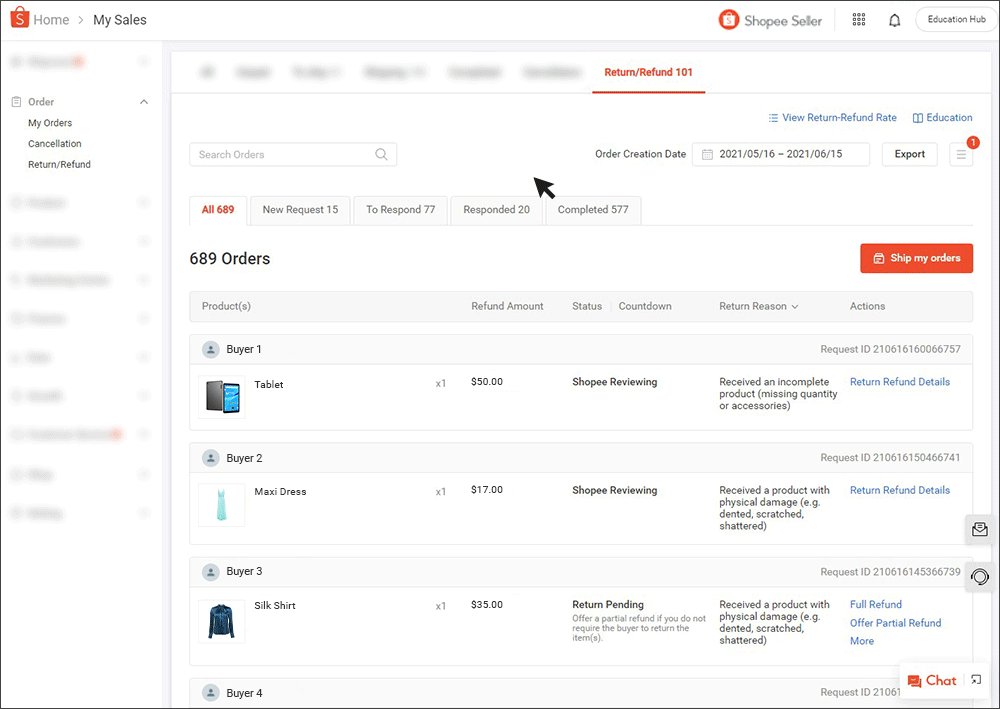Click the Export button

pos(909,155)
